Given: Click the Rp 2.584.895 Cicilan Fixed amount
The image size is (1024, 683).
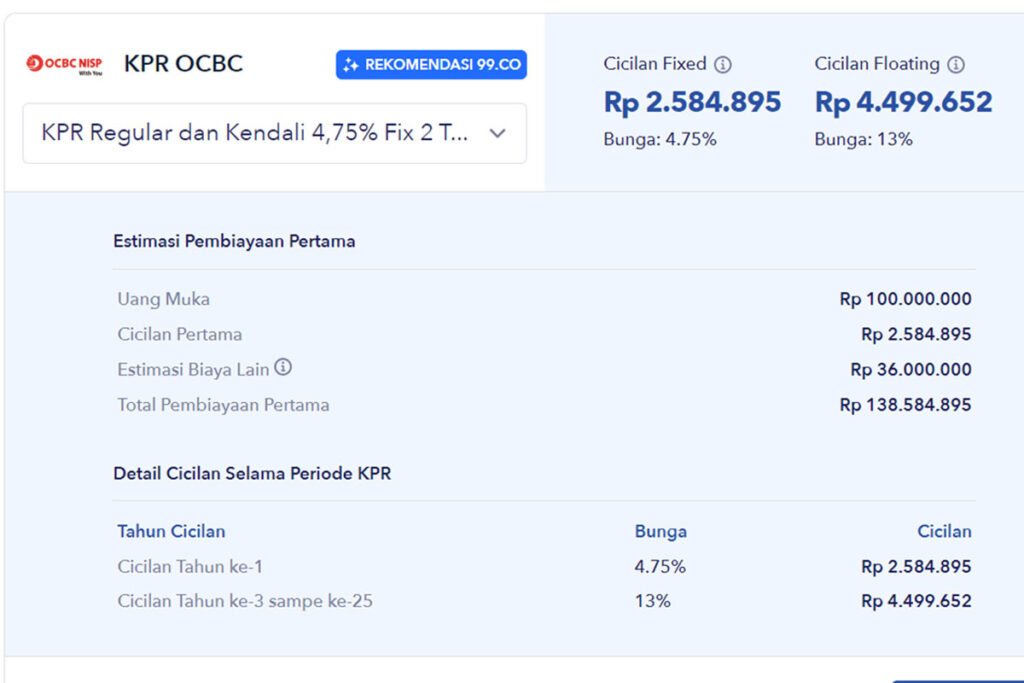Looking at the screenshot, I should click(x=691, y=101).
